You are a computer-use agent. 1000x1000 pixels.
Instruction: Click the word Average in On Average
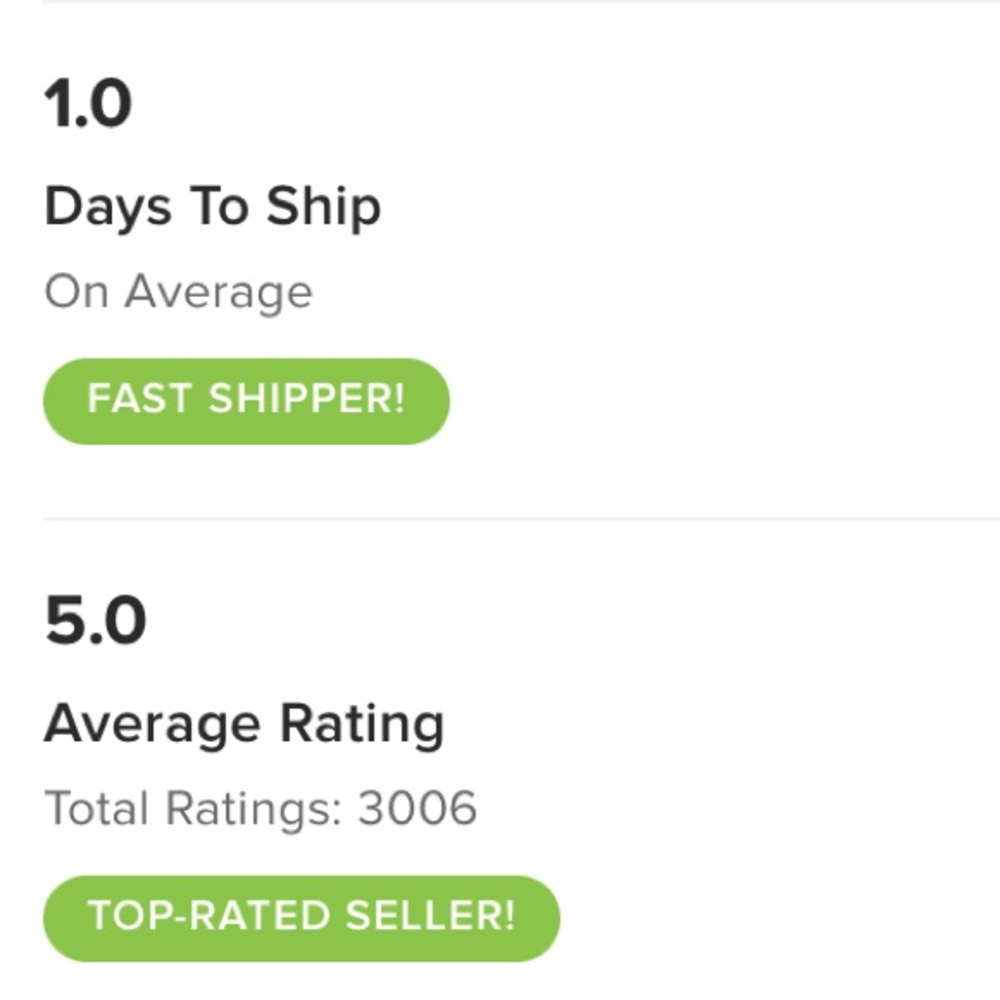[x=219, y=293]
